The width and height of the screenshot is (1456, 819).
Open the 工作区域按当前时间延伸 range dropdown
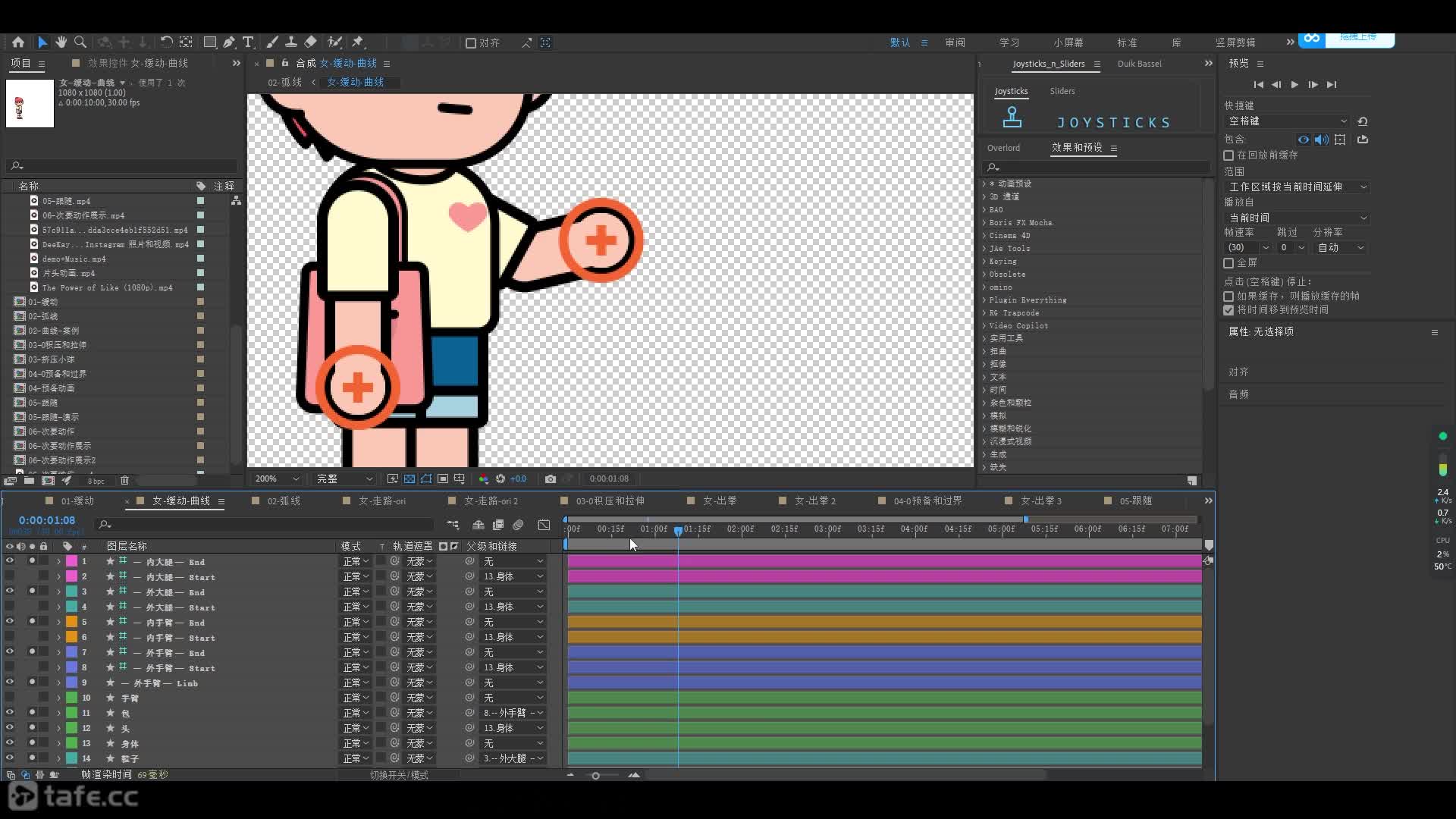[x=1297, y=187]
